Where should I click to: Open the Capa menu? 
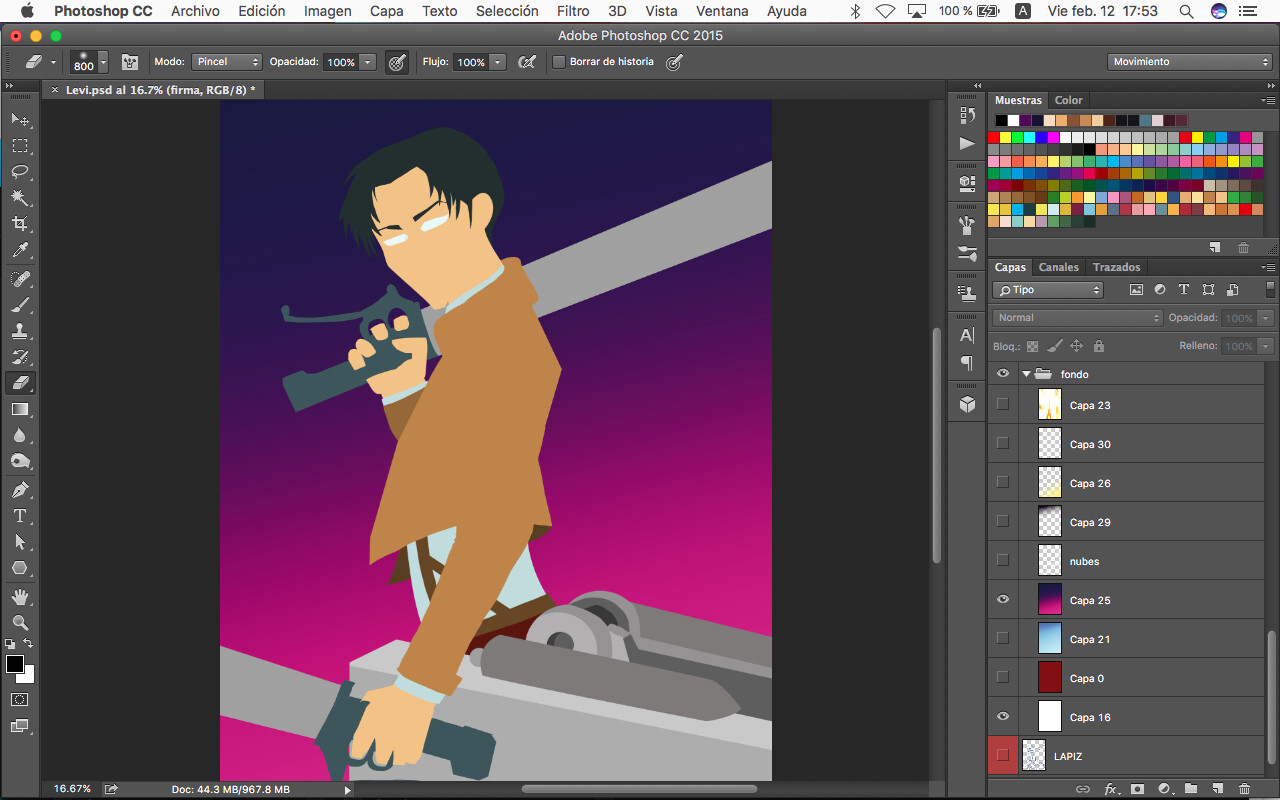[x=387, y=11]
